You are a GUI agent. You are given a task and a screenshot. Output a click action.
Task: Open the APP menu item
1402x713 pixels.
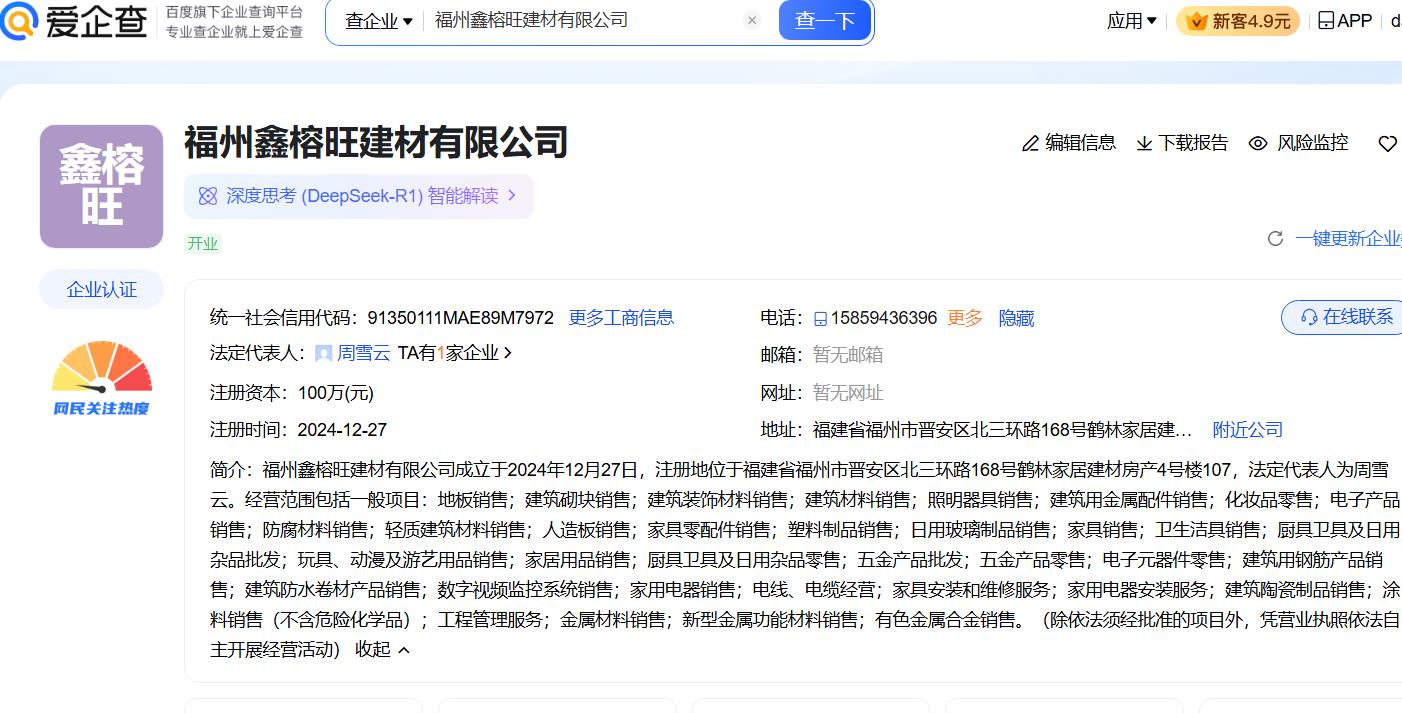click(x=1344, y=21)
